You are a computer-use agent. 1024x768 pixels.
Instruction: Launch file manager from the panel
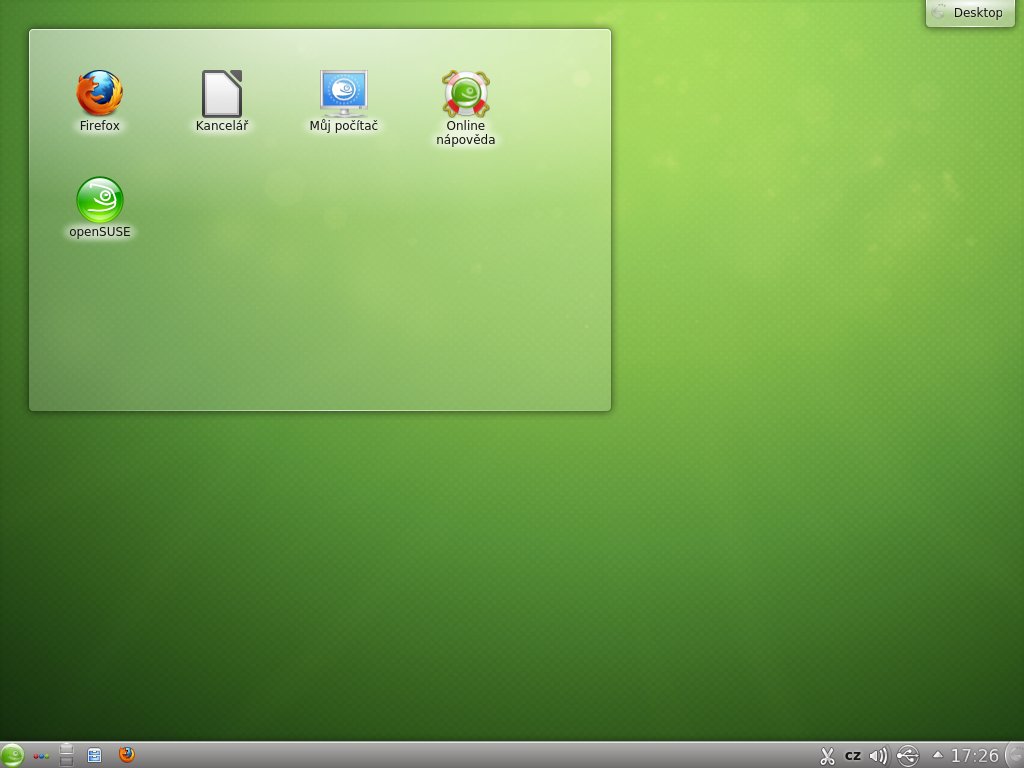(x=94, y=756)
